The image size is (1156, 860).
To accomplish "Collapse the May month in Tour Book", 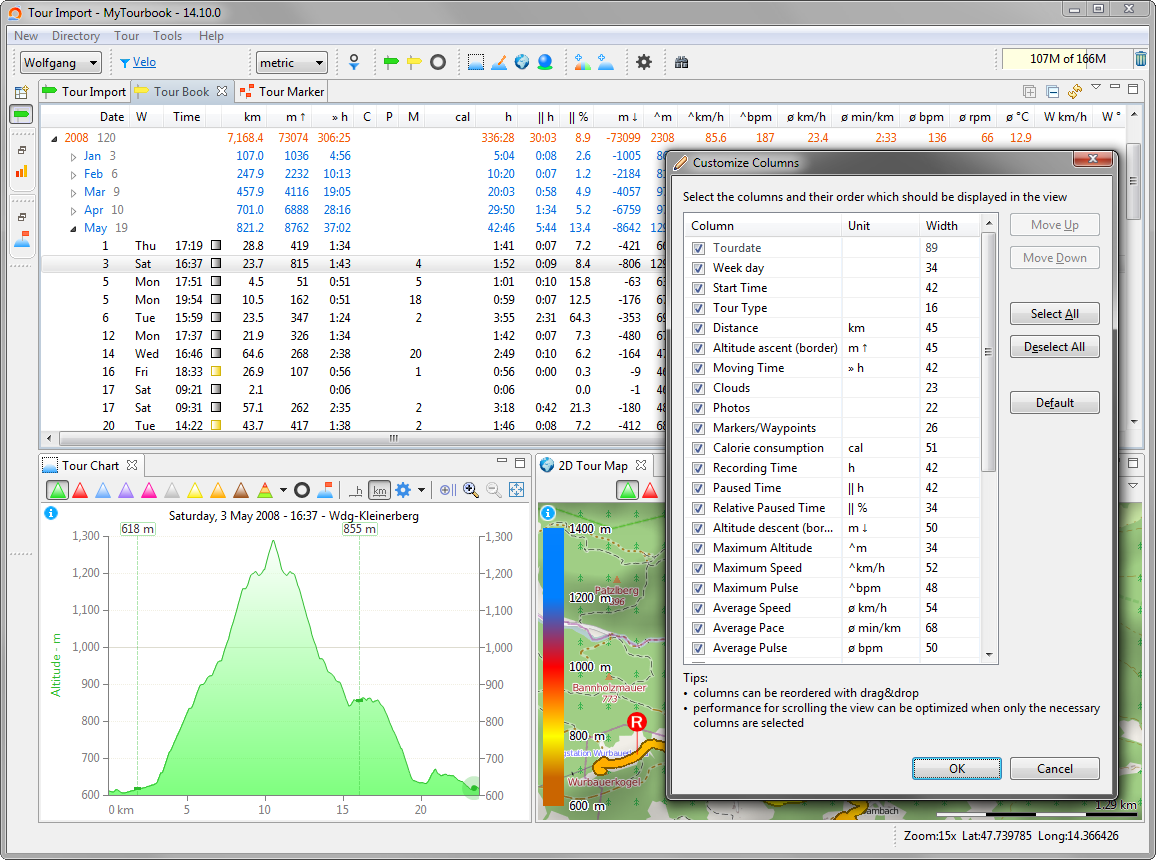I will [x=73, y=228].
